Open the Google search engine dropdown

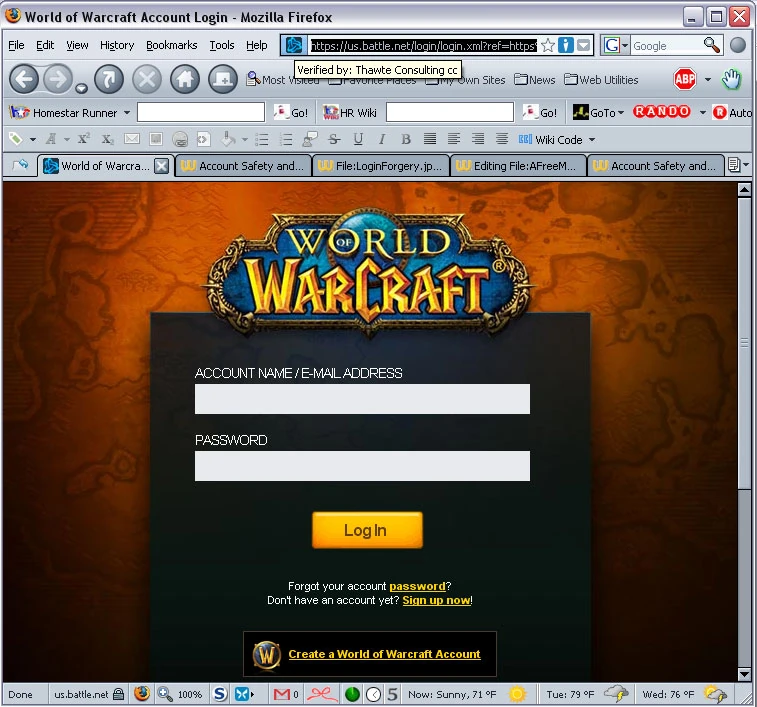tap(625, 46)
